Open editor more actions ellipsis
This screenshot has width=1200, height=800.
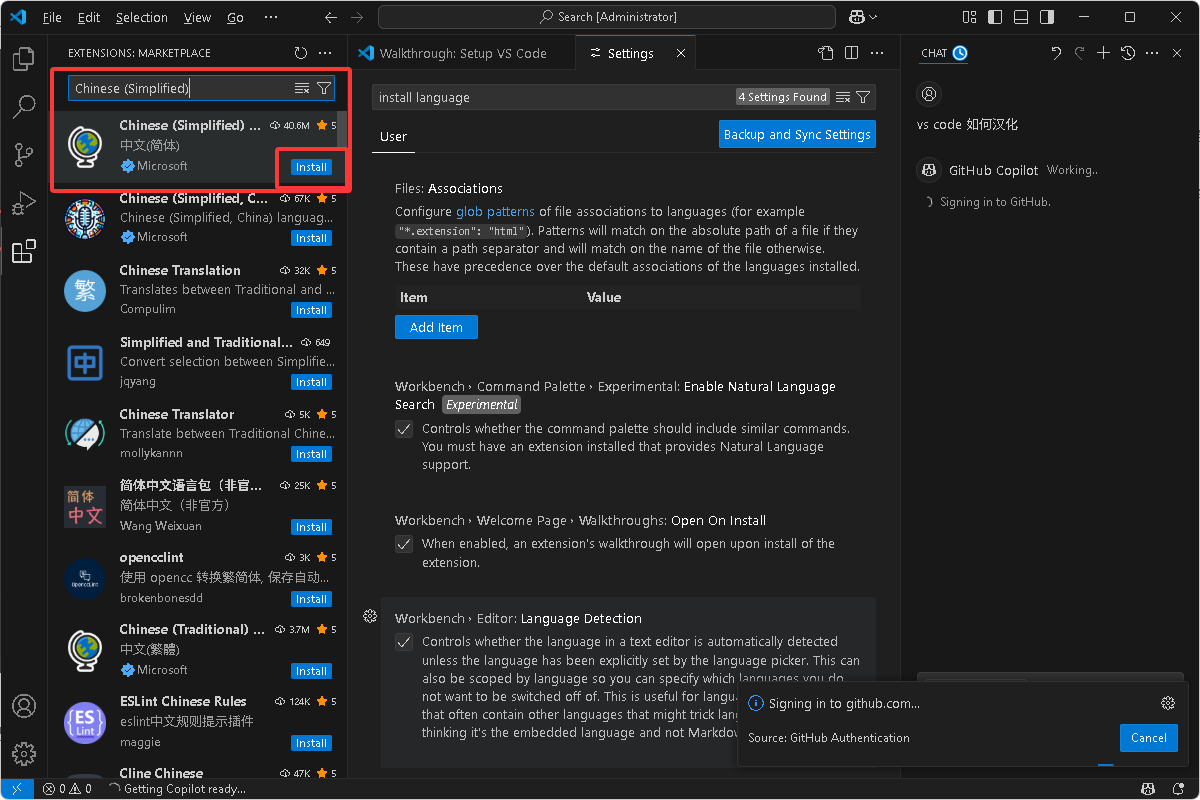click(x=876, y=53)
